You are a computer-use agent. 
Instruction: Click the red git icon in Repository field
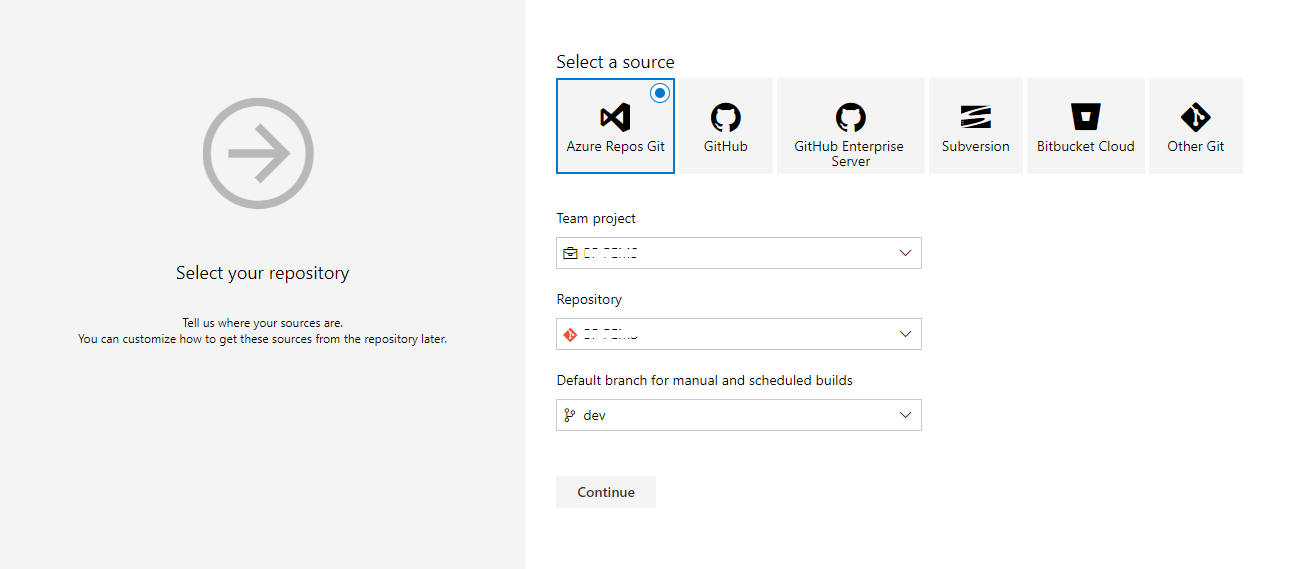[x=570, y=335]
